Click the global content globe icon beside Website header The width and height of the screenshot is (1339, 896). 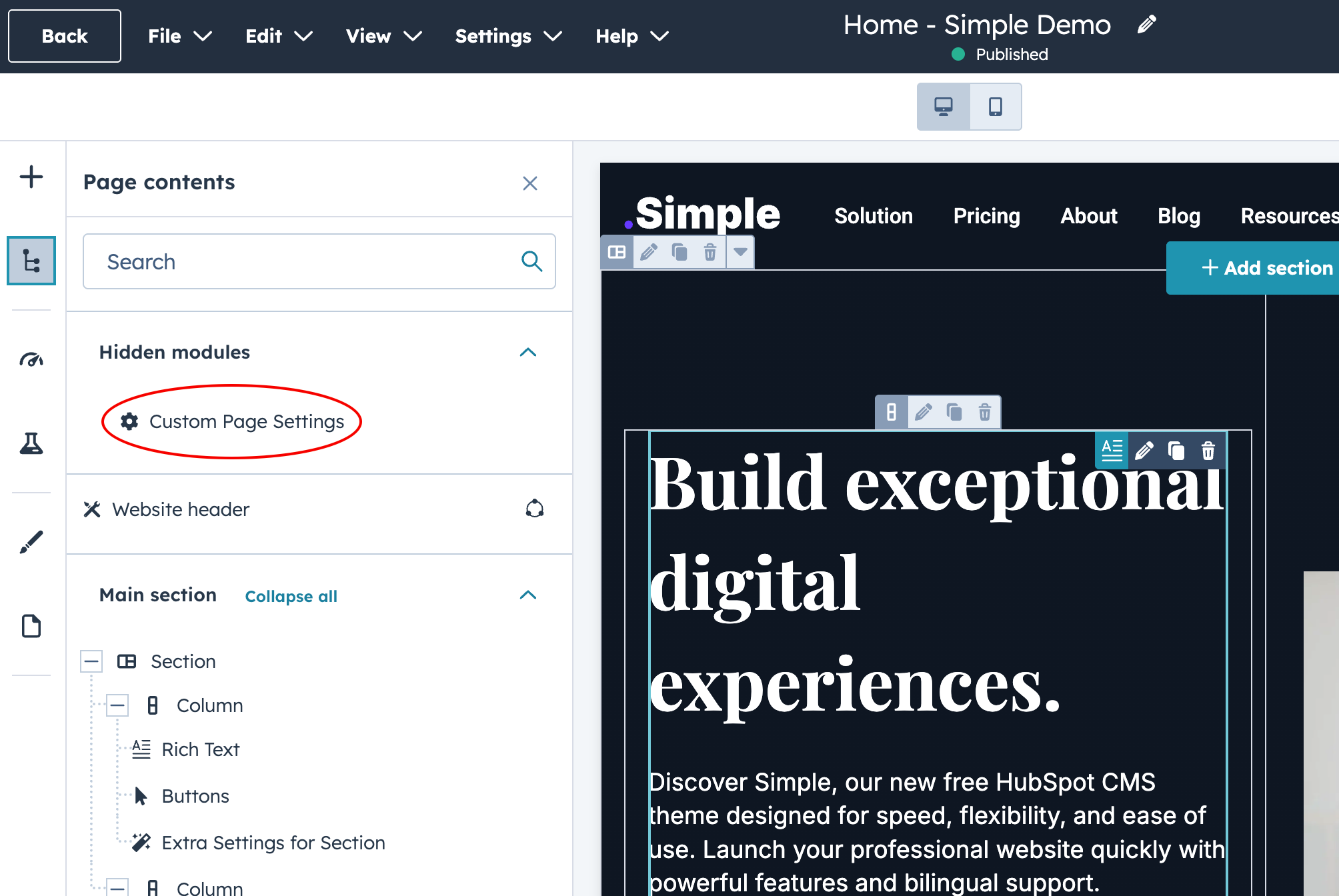click(536, 509)
